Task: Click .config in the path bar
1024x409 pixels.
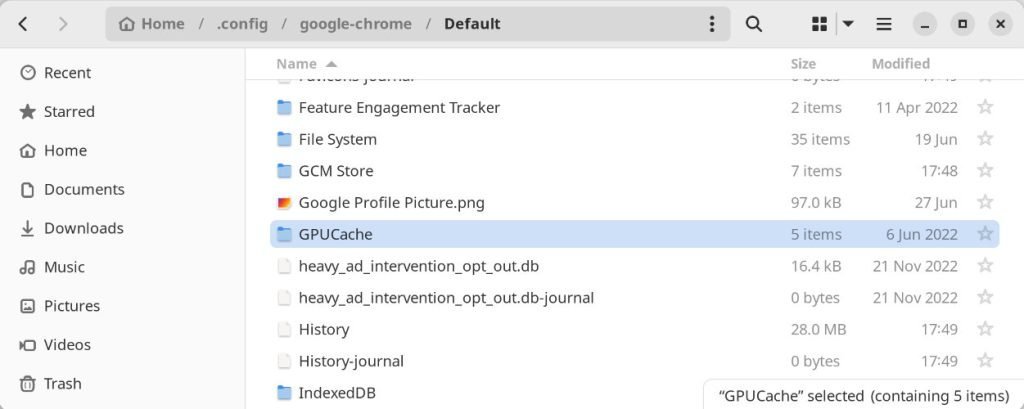Action: pyautogui.click(x=242, y=24)
